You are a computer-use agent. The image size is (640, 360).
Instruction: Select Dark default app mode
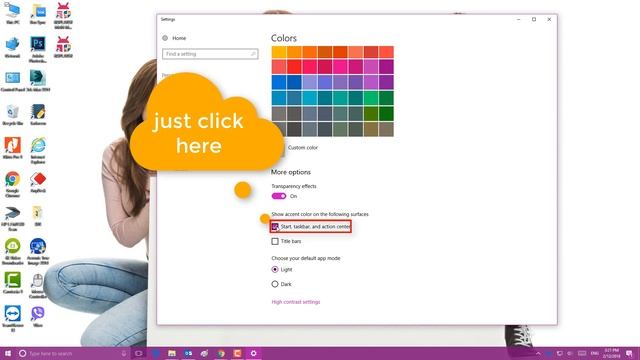tap(275, 284)
